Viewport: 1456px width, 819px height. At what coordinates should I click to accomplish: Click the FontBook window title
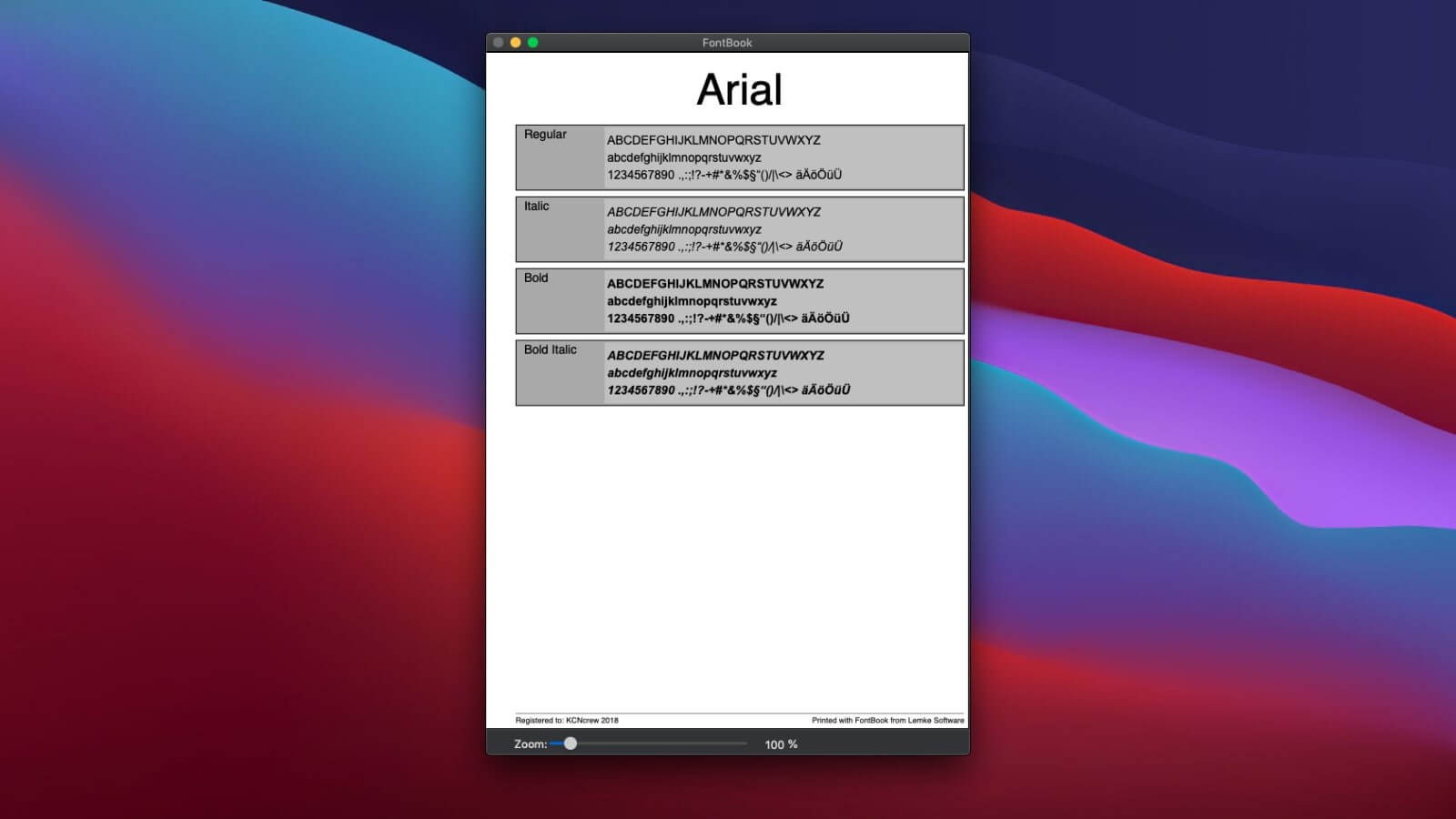coord(727,43)
